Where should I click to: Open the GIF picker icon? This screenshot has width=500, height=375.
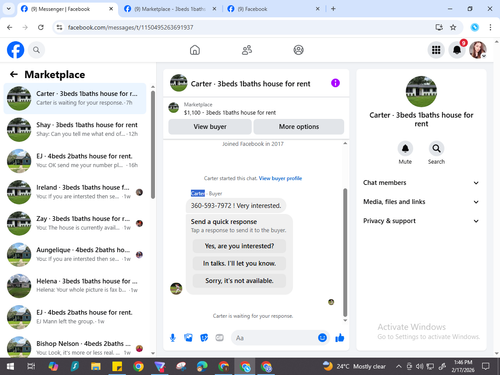[219, 338]
